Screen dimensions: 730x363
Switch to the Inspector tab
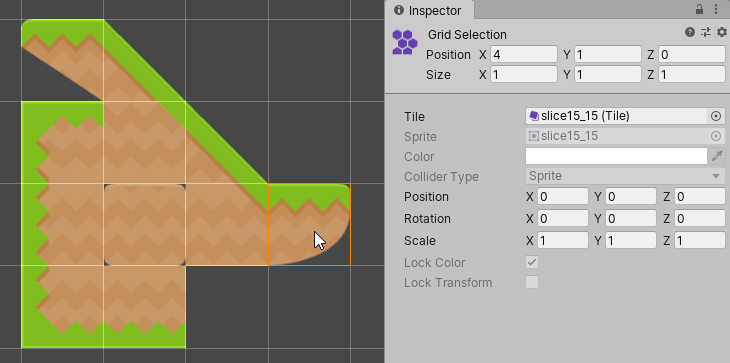[x=428, y=10]
